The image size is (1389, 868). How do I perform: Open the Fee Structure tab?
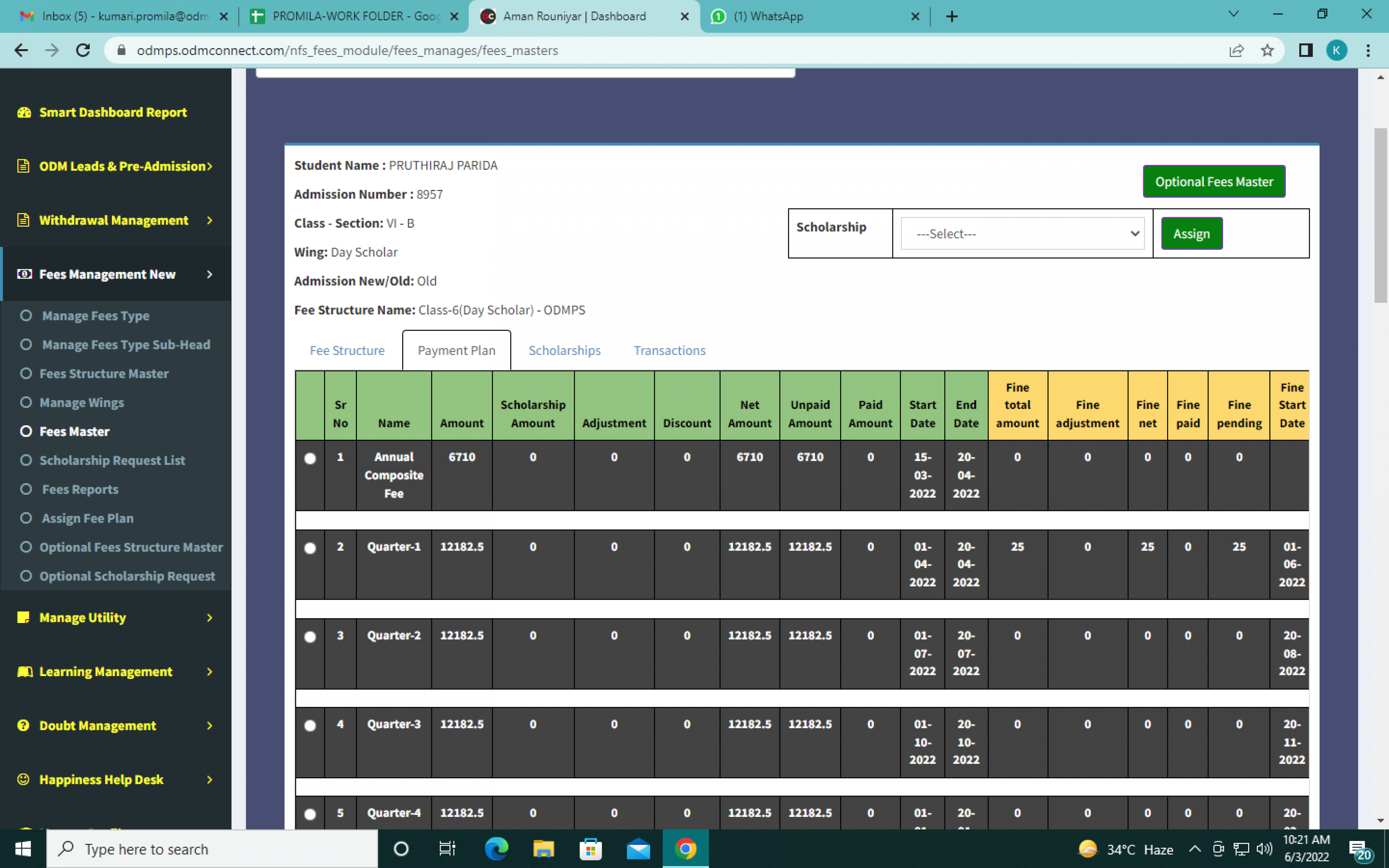click(347, 350)
